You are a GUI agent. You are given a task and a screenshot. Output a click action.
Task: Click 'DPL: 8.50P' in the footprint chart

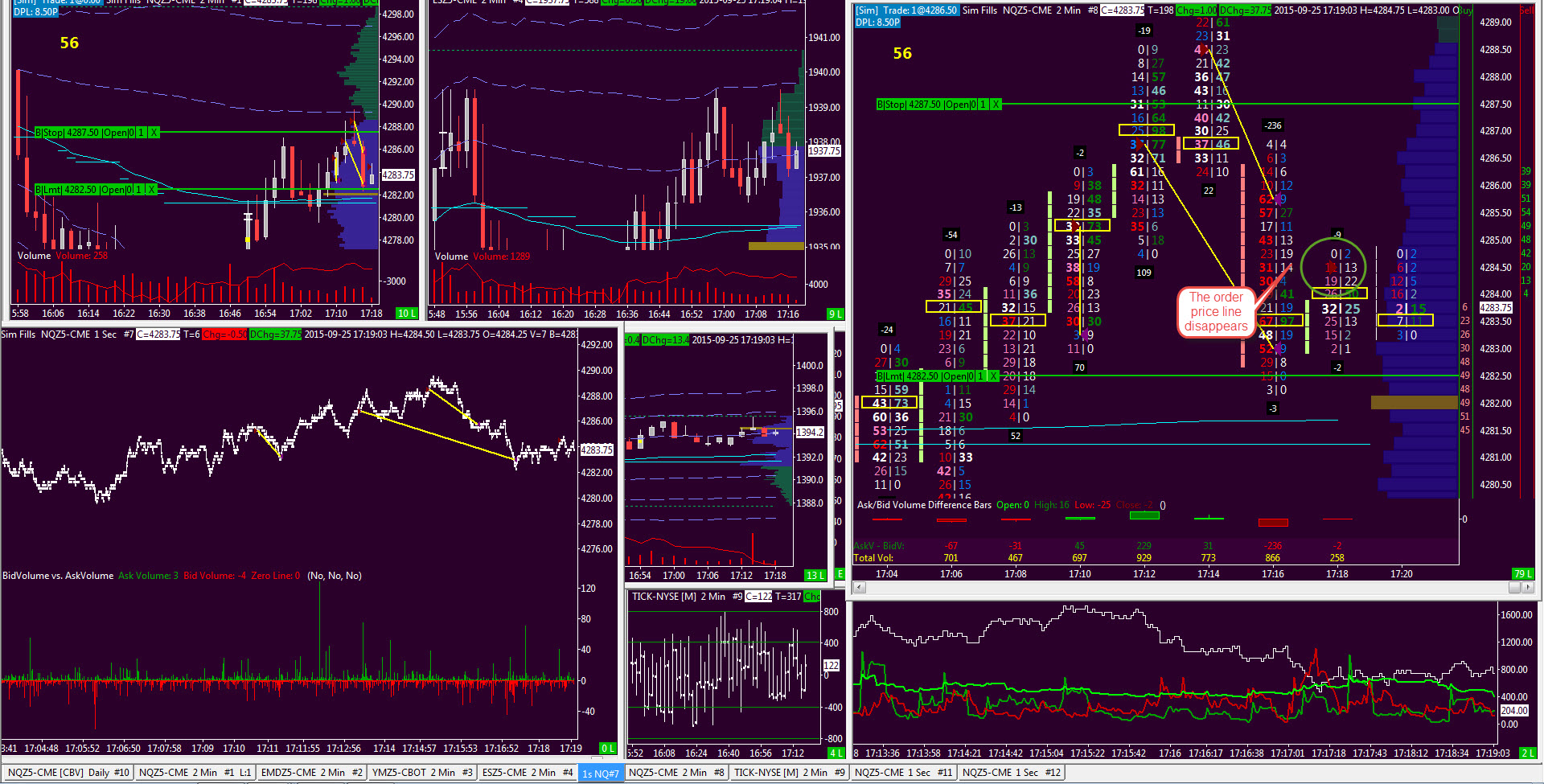(878, 23)
